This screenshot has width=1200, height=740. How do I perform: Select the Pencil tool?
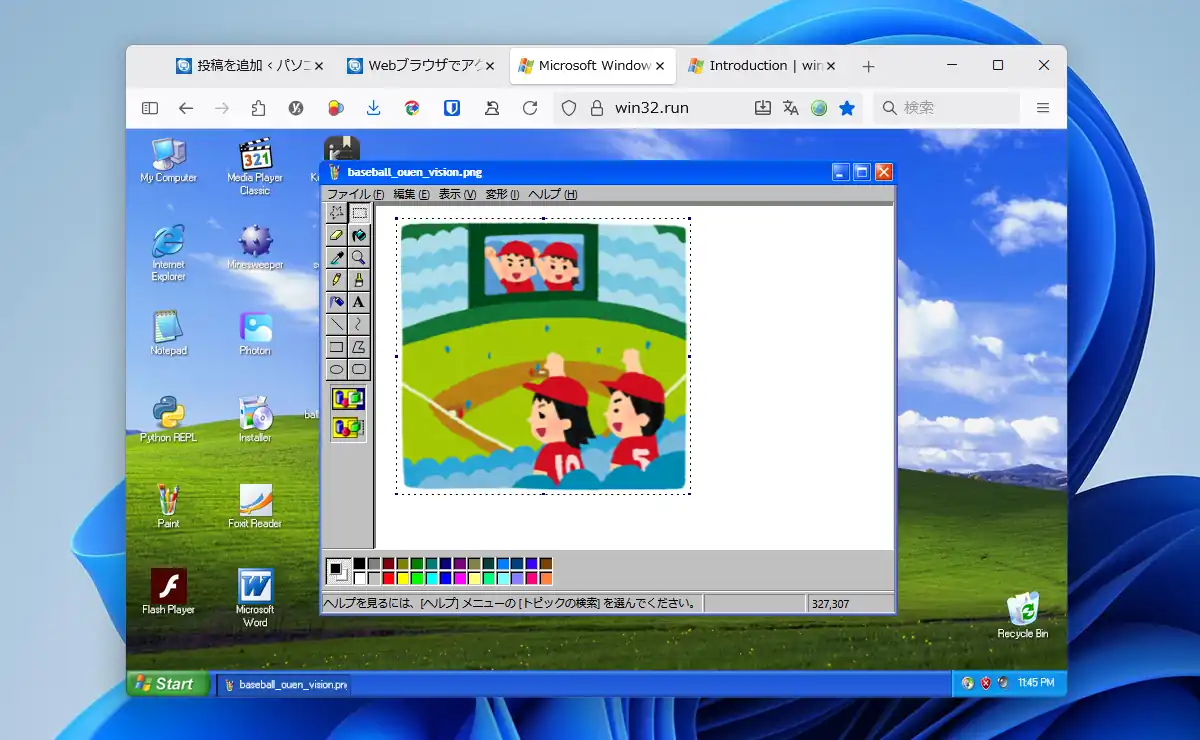(337, 280)
